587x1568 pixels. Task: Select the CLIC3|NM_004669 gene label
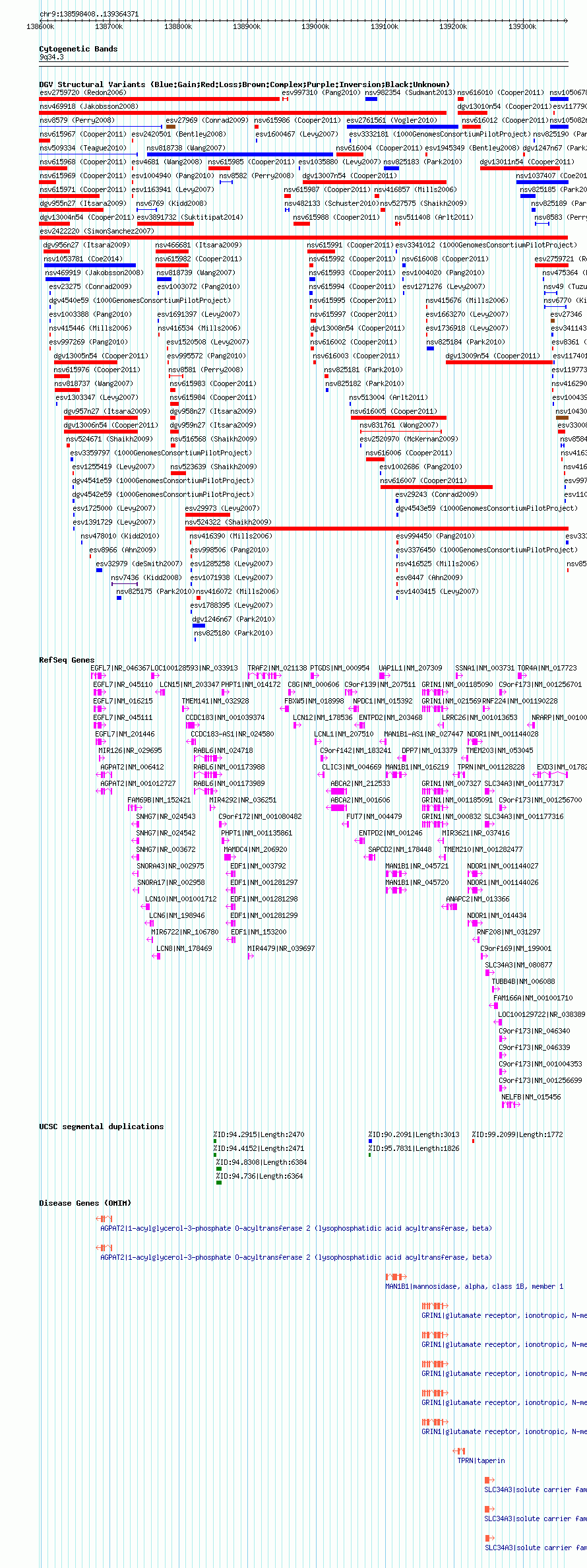coord(352,767)
